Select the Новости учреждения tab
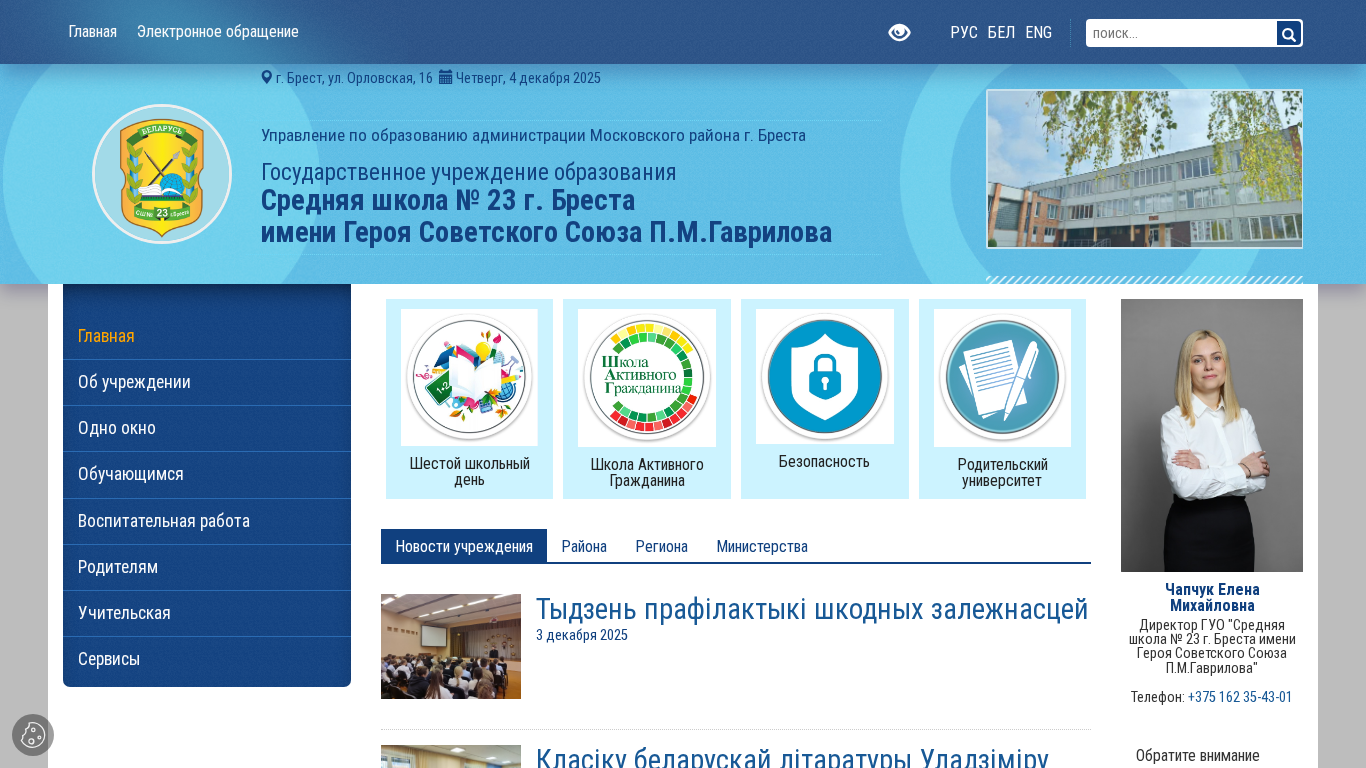The image size is (1366, 768). point(464,546)
